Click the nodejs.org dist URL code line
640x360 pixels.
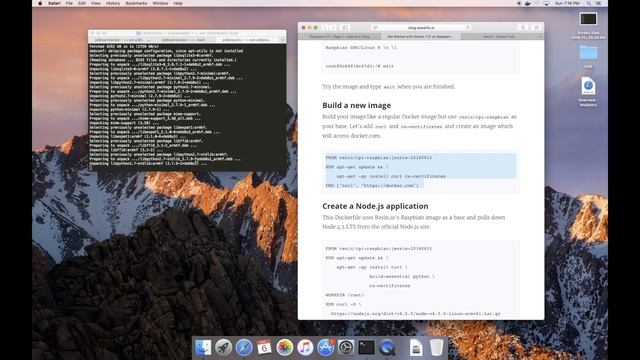click(416, 314)
